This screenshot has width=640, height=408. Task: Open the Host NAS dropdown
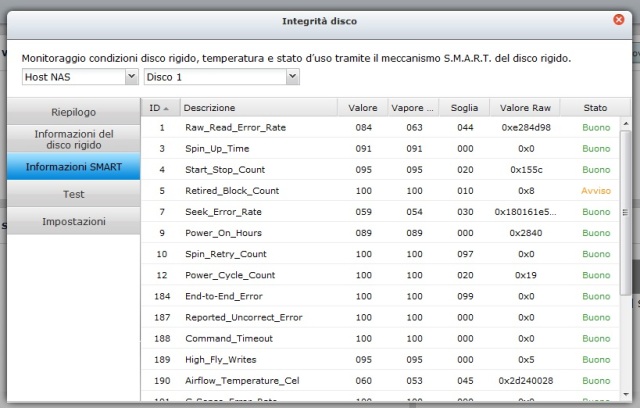pyautogui.click(x=79, y=76)
